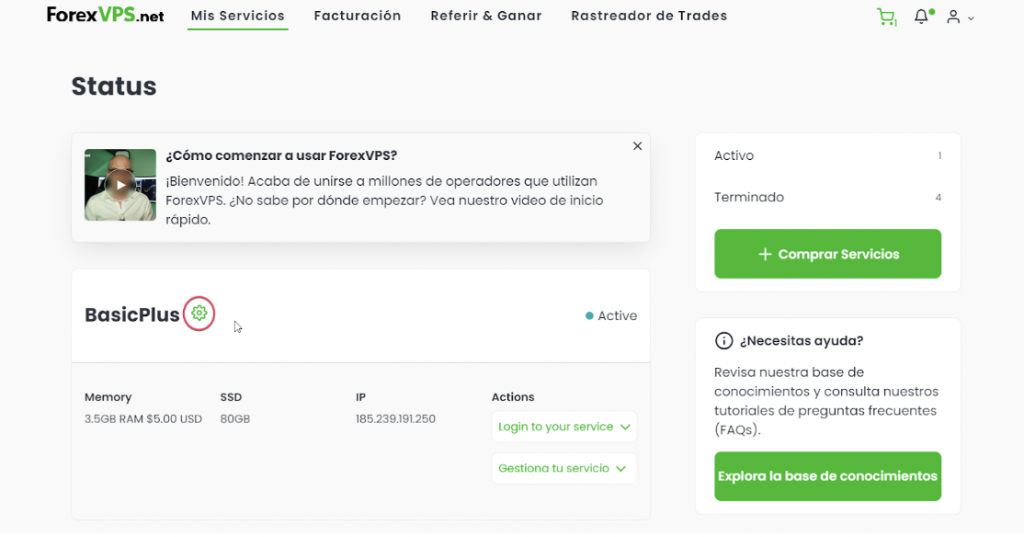Open the notifications bell
Viewport: 1024px width, 537px height.
coord(921,17)
